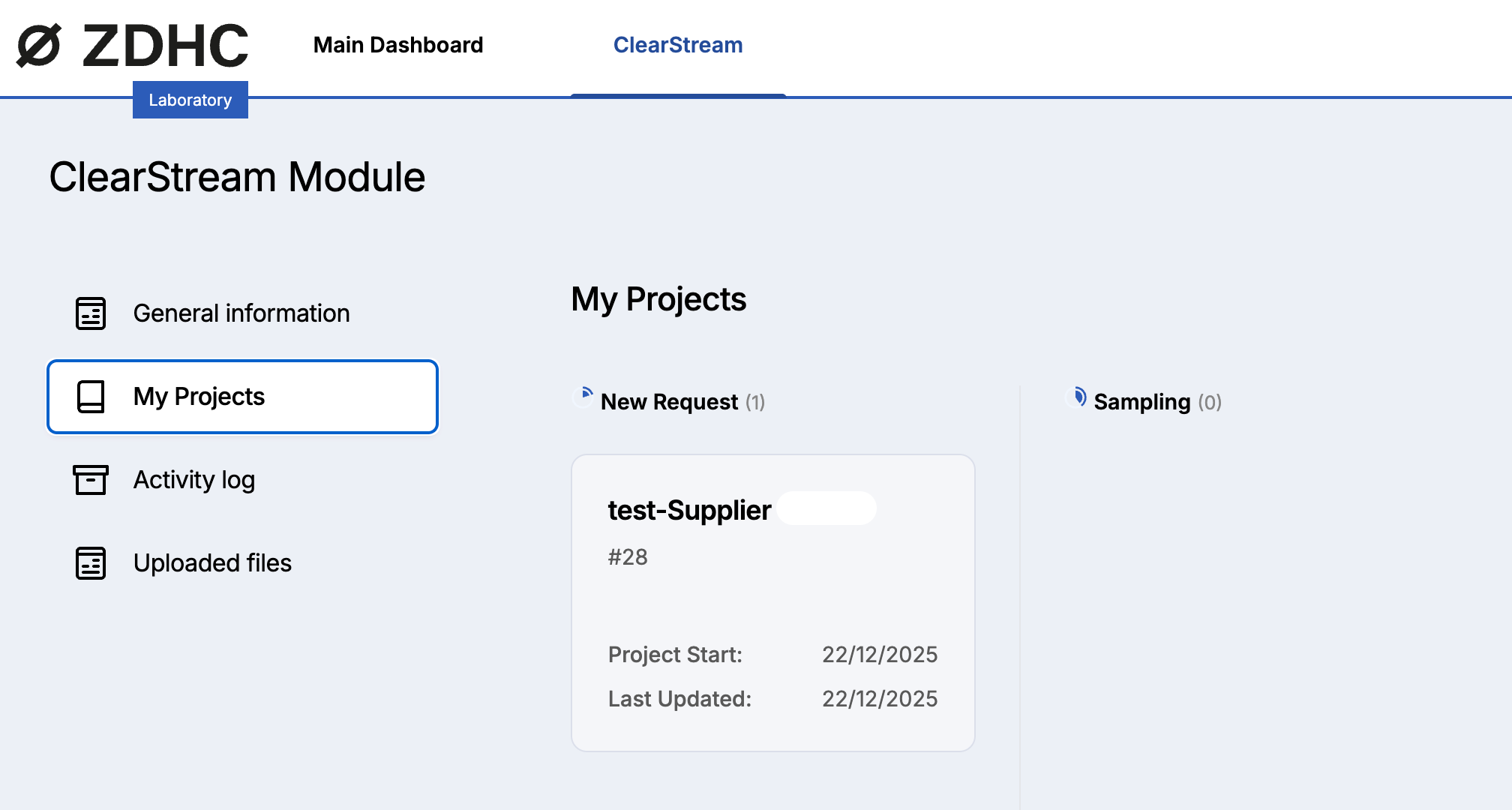Click the Activity log archive icon
This screenshot has width=1512, height=810.
pos(91,480)
